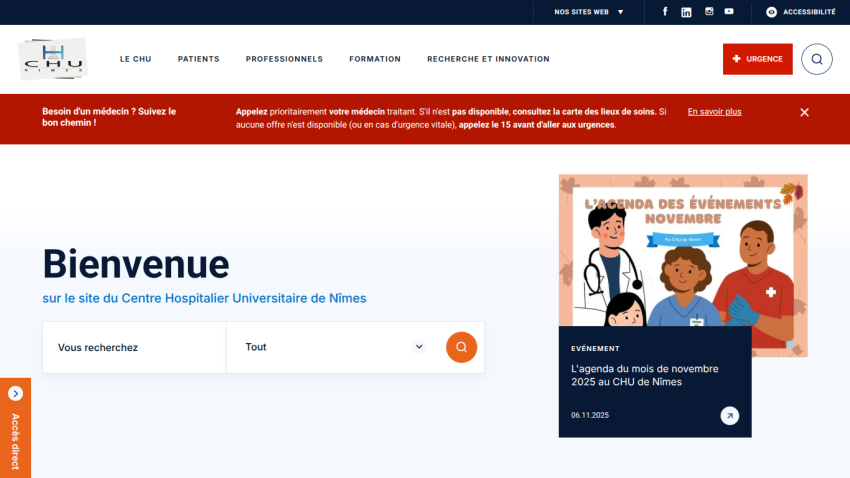850x478 pixels.
Task: Open the Le CHU menu
Action: click(x=136, y=59)
